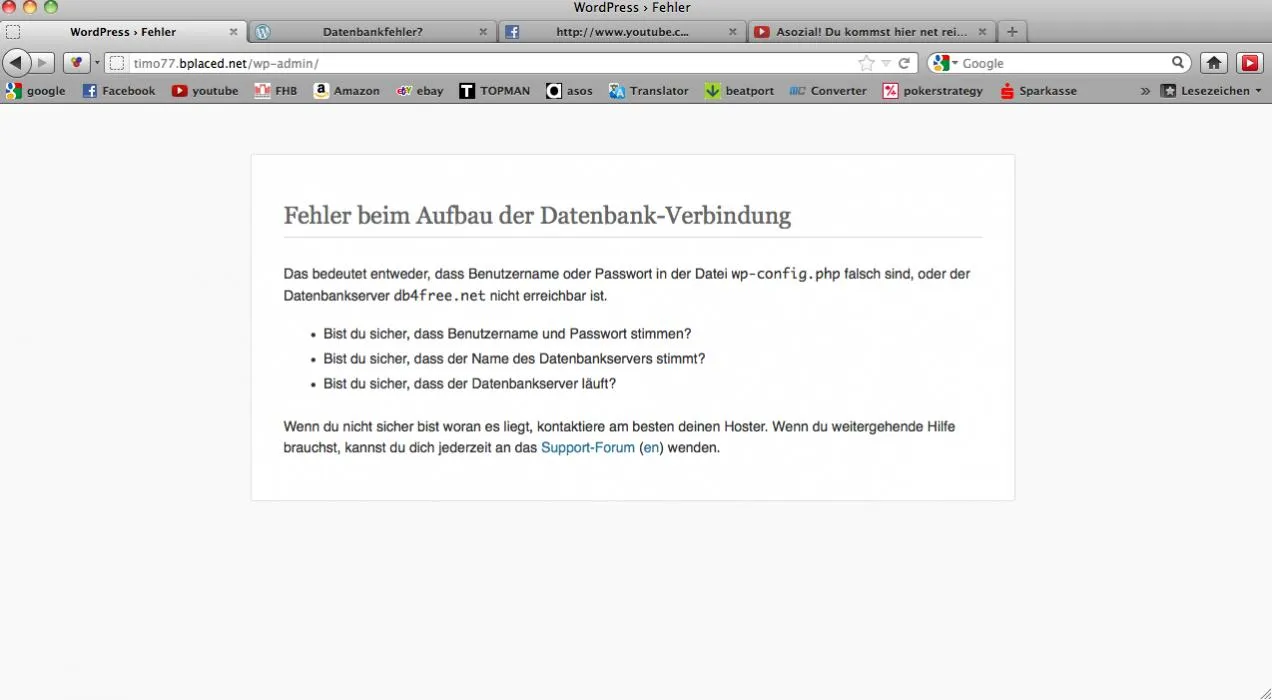Open the Translator bookmark
The height and width of the screenshot is (700, 1272).
(649, 91)
